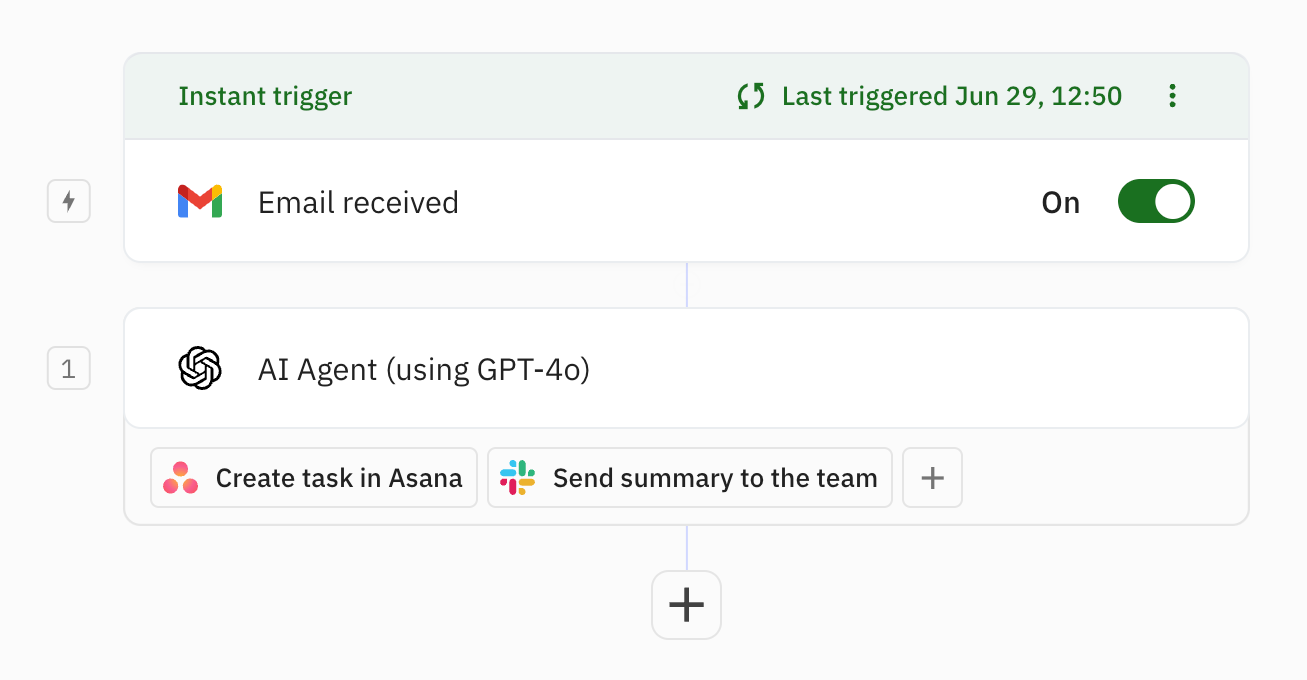Select the OpenAI logo on the AI Agent step
Screen dimensions: 1307x680
click(199, 367)
